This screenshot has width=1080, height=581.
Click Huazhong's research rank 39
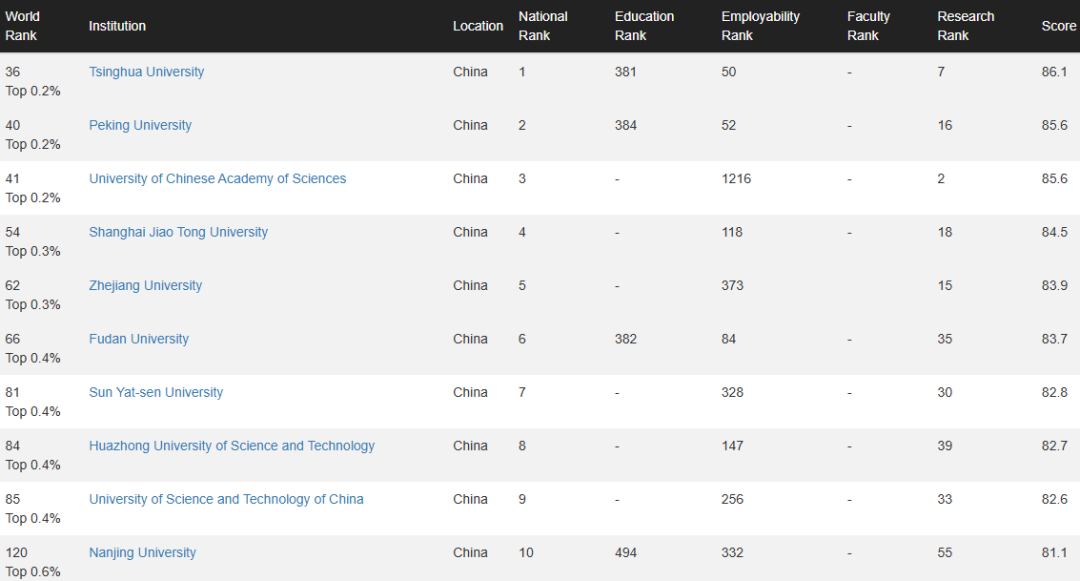pyautogui.click(x=944, y=446)
